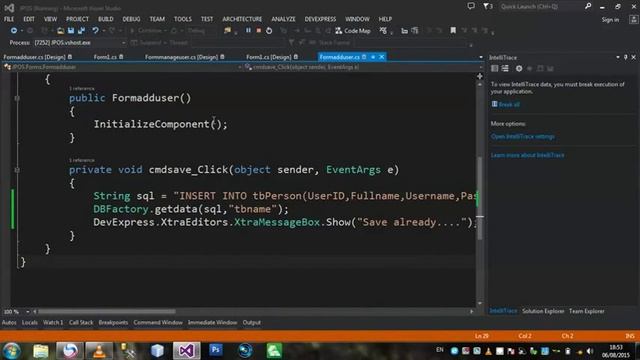
Task: Show IntelliTrace calls view icon
Action: 505,69
